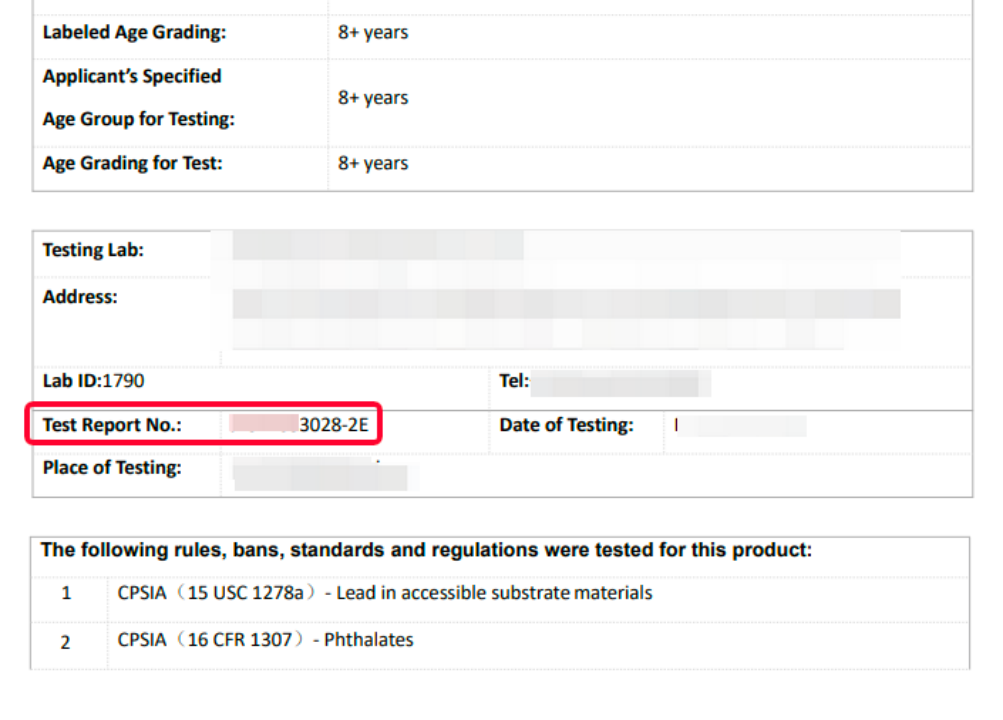Click the Date of Testing label
This screenshot has height=720, width=1003.
[566, 425]
